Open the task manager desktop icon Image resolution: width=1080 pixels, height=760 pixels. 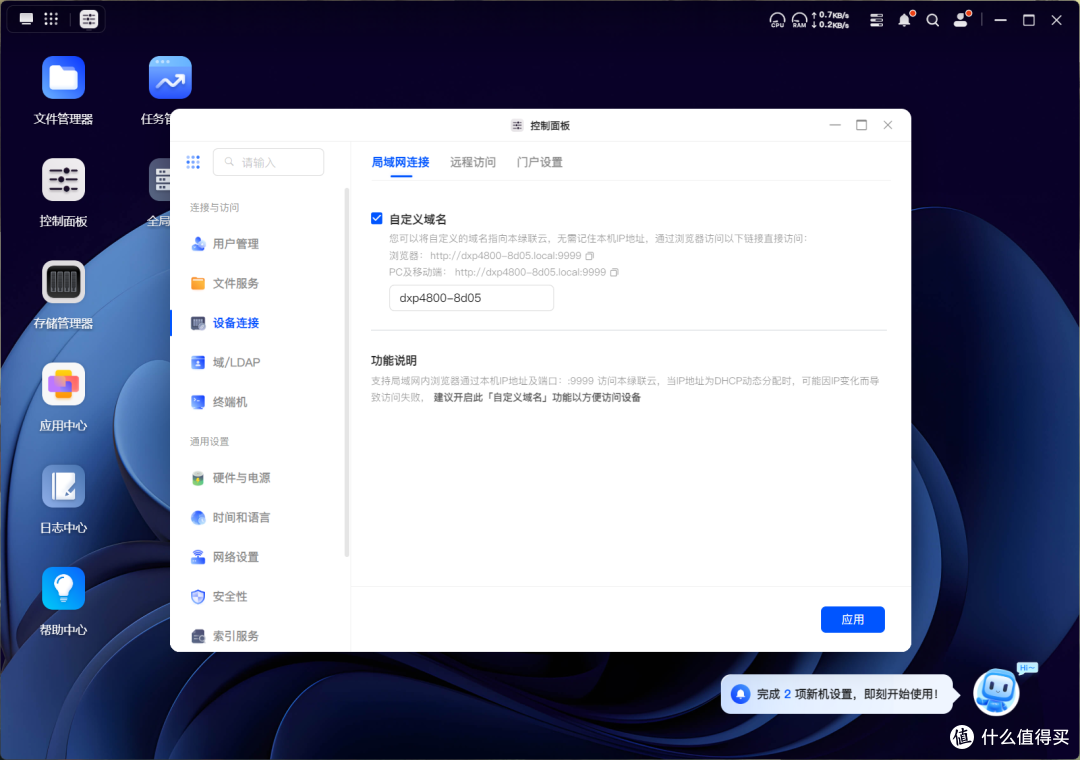pyautogui.click(x=170, y=78)
